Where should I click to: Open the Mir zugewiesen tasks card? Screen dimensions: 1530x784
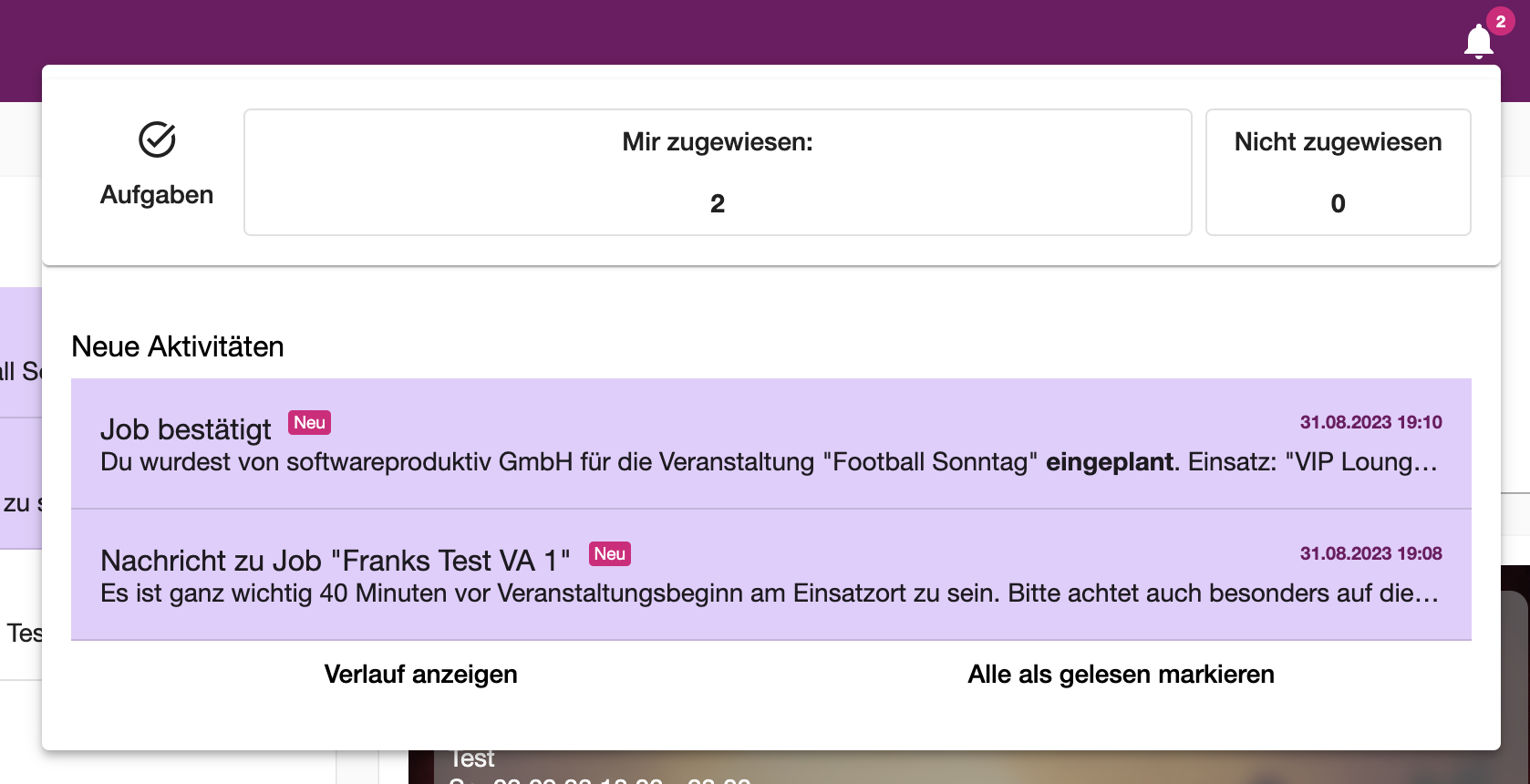point(718,172)
